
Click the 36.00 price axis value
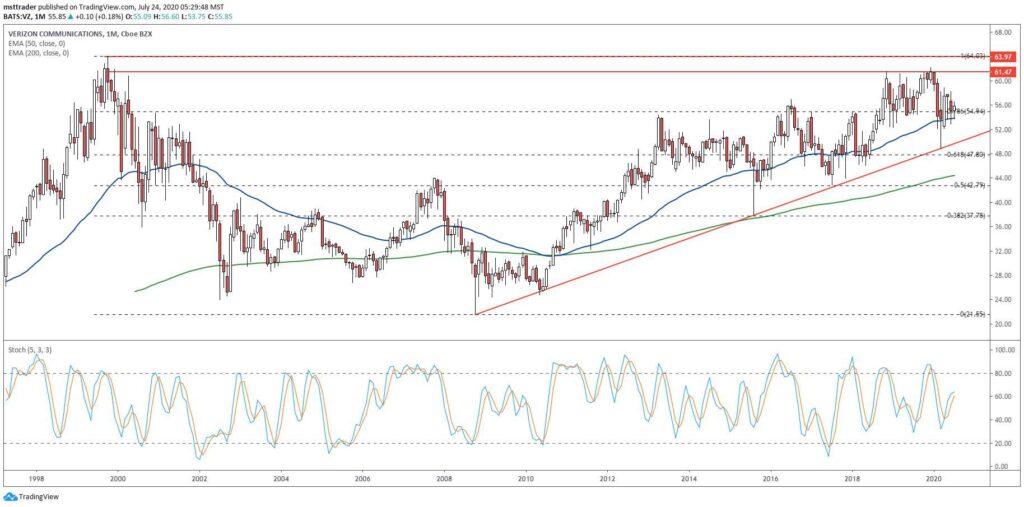[x=1002, y=227]
